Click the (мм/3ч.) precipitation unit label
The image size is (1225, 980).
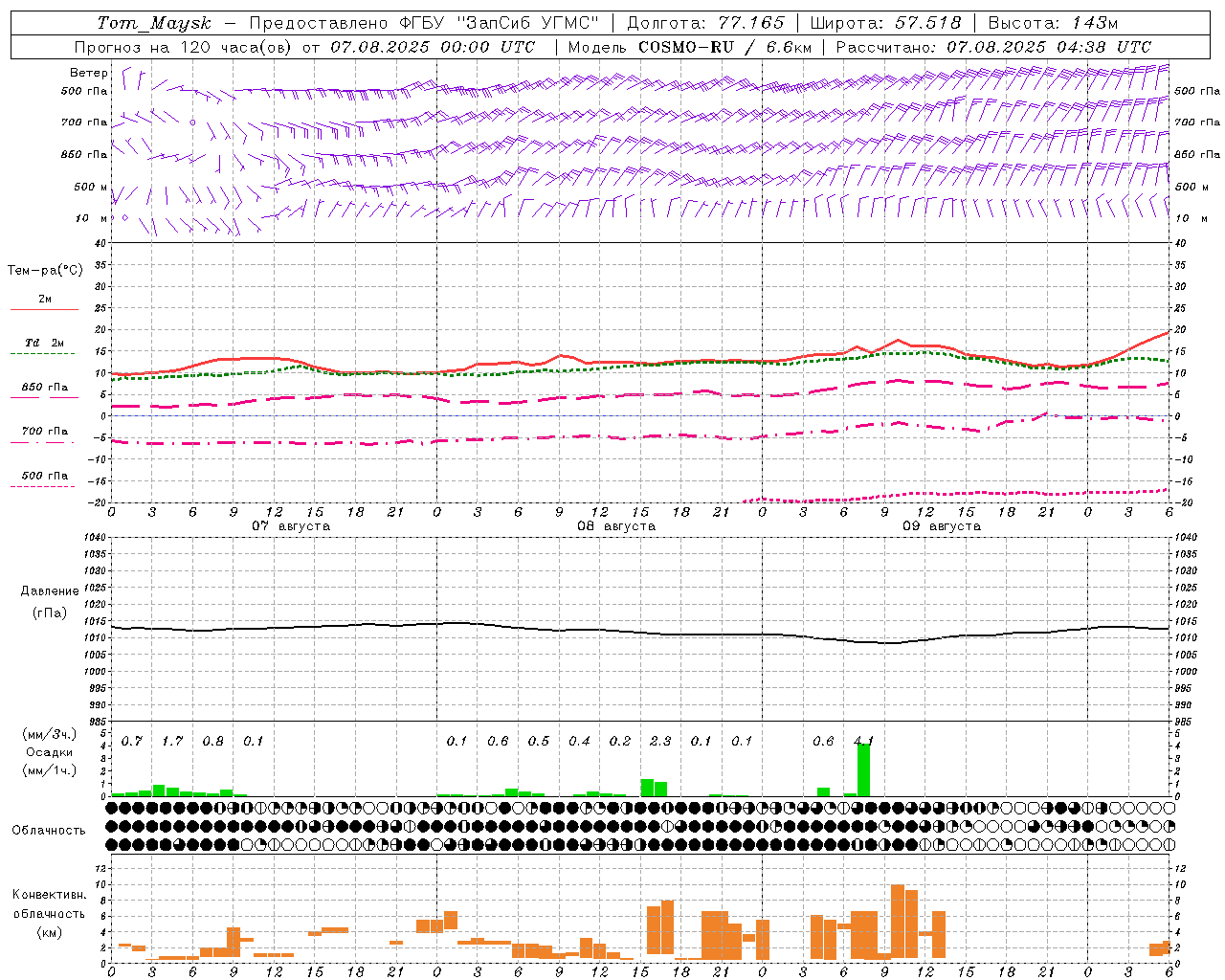49,734
